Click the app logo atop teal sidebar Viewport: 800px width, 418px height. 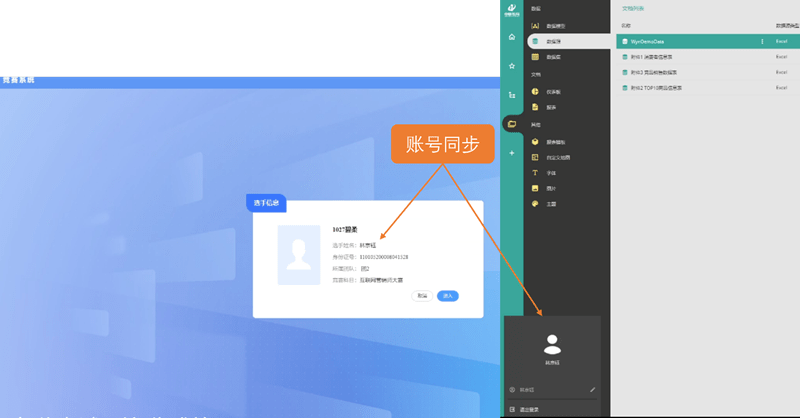pyautogui.click(x=512, y=10)
